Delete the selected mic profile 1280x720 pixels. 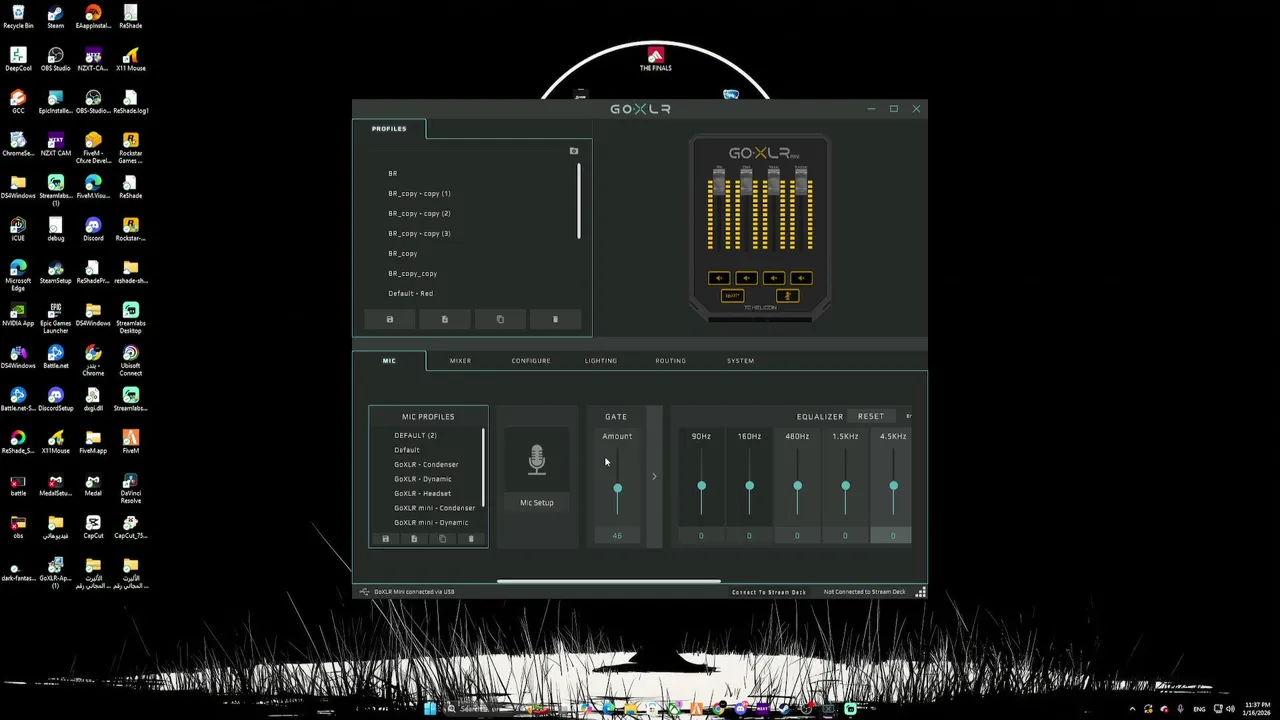[471, 539]
